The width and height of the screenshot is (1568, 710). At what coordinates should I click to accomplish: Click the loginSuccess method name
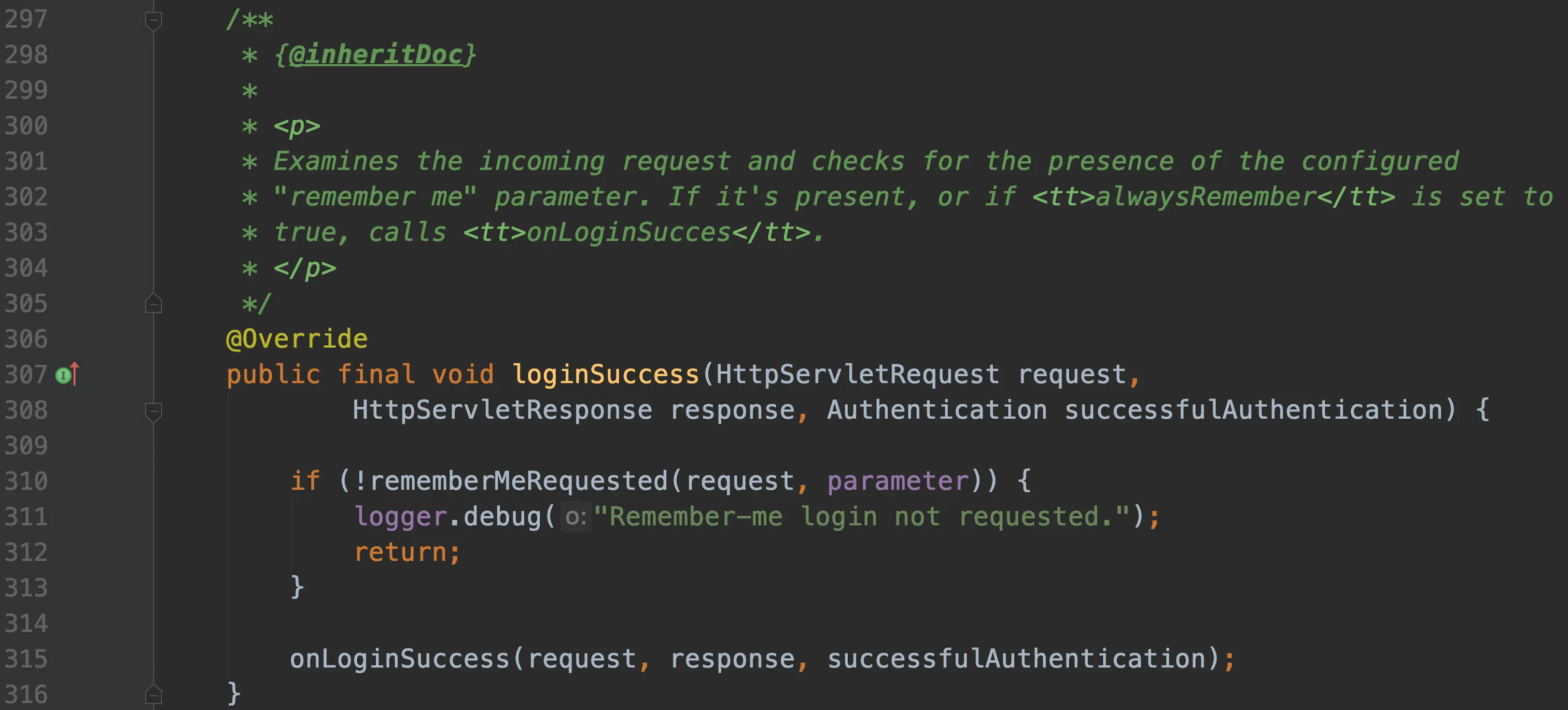coord(606,374)
